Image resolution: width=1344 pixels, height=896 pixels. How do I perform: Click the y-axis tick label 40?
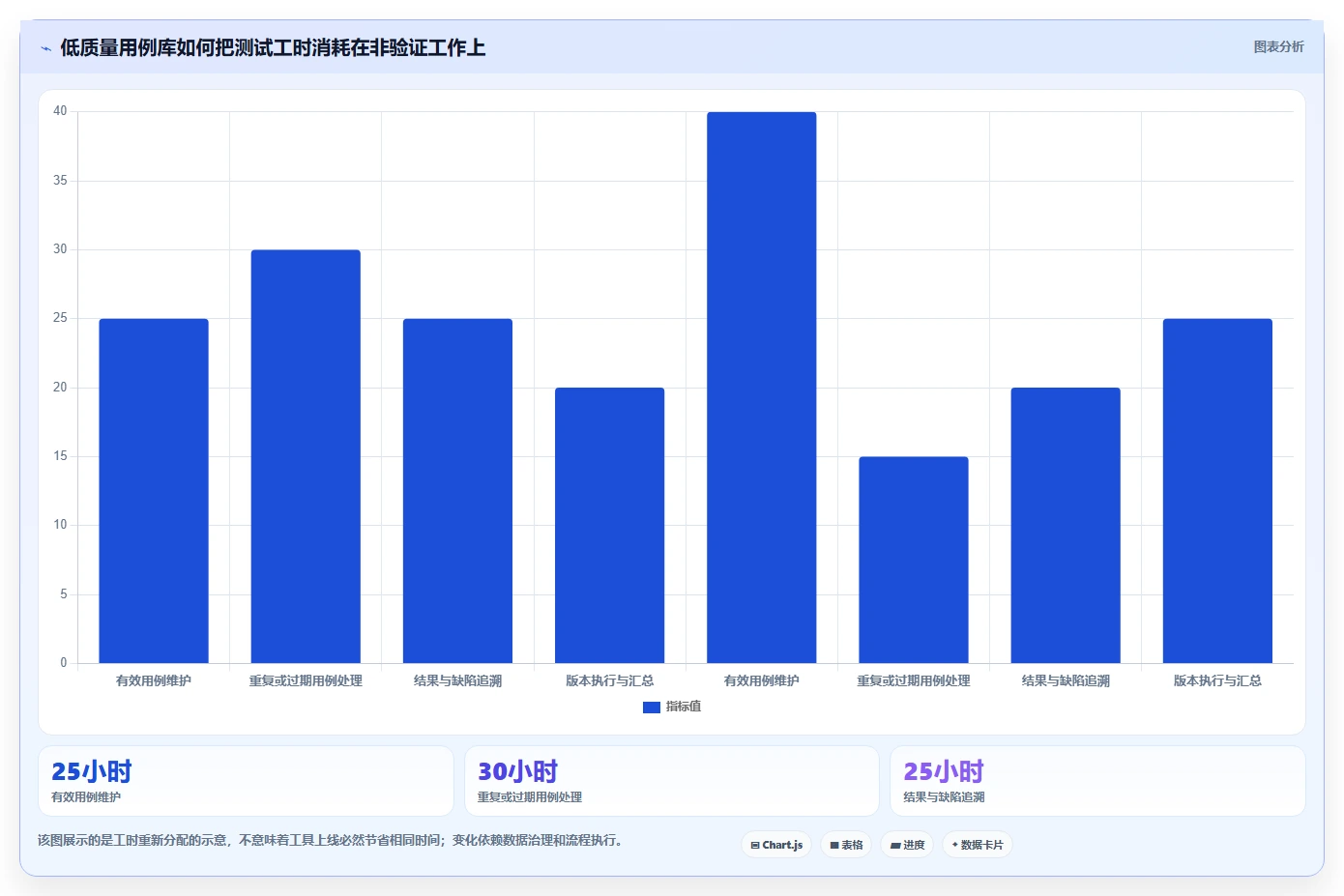pos(60,111)
